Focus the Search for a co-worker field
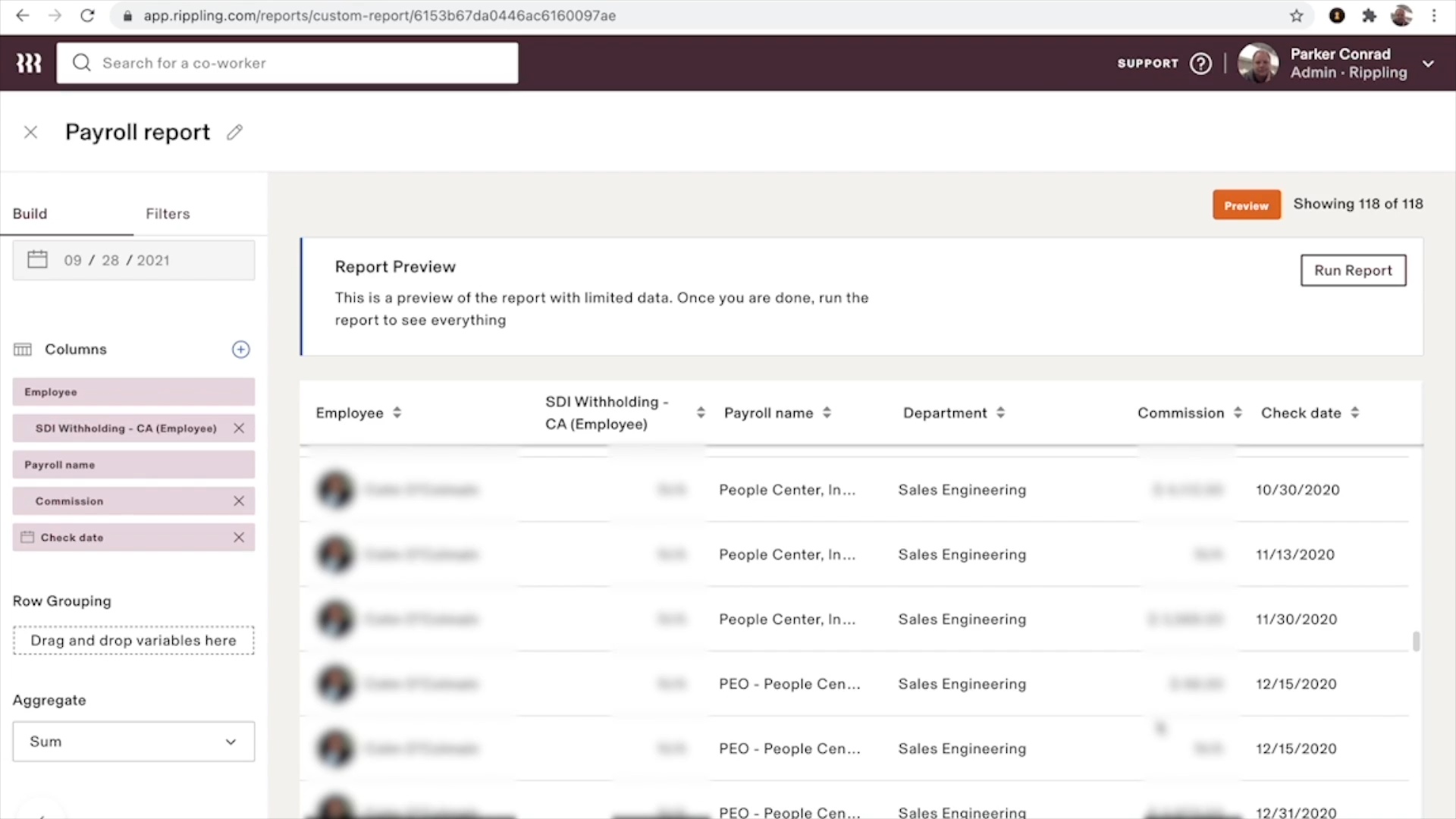Screen dimensions: 1456x819 tap(287, 63)
